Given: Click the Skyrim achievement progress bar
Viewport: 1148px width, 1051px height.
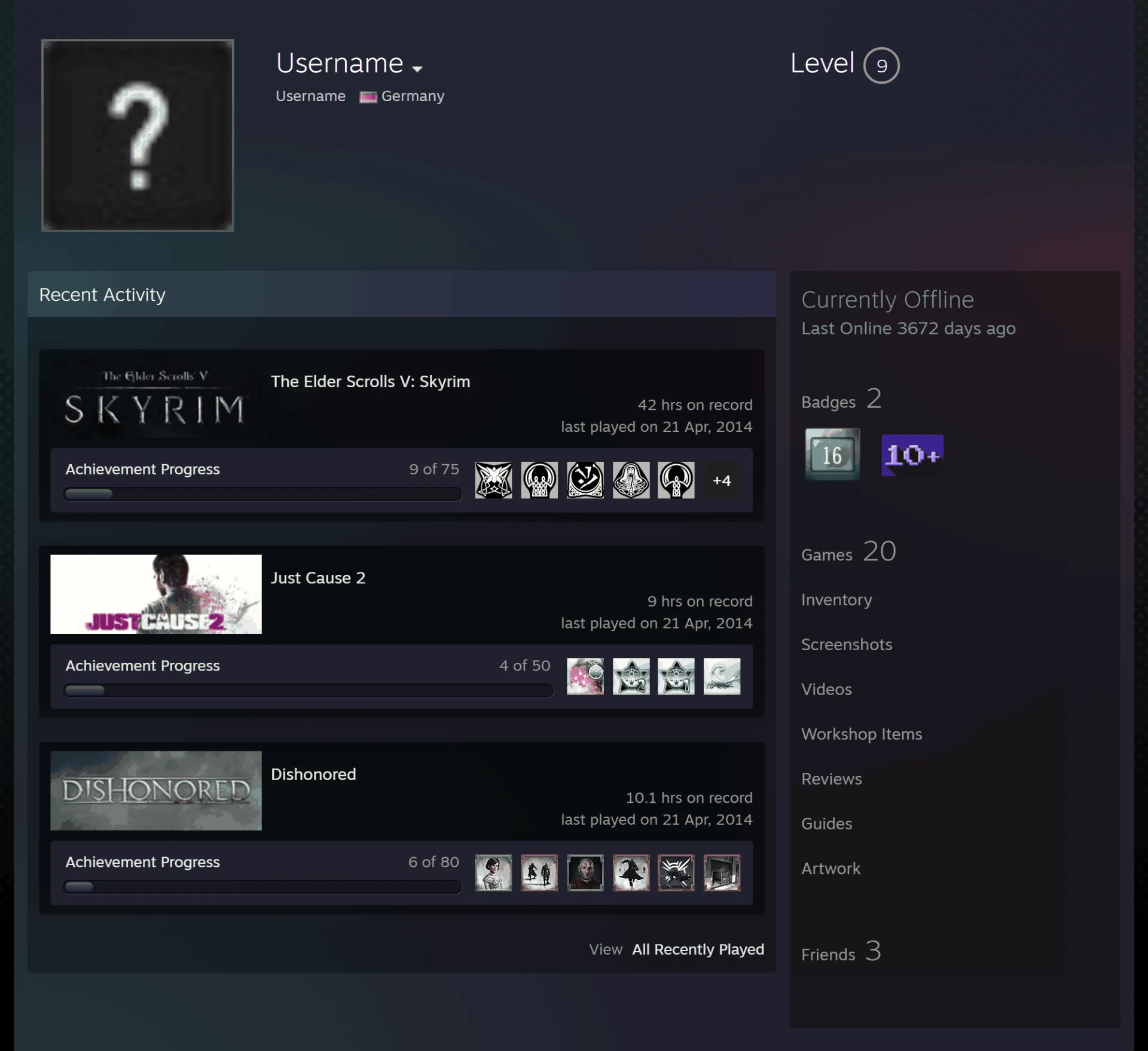Looking at the screenshot, I should click(x=262, y=494).
